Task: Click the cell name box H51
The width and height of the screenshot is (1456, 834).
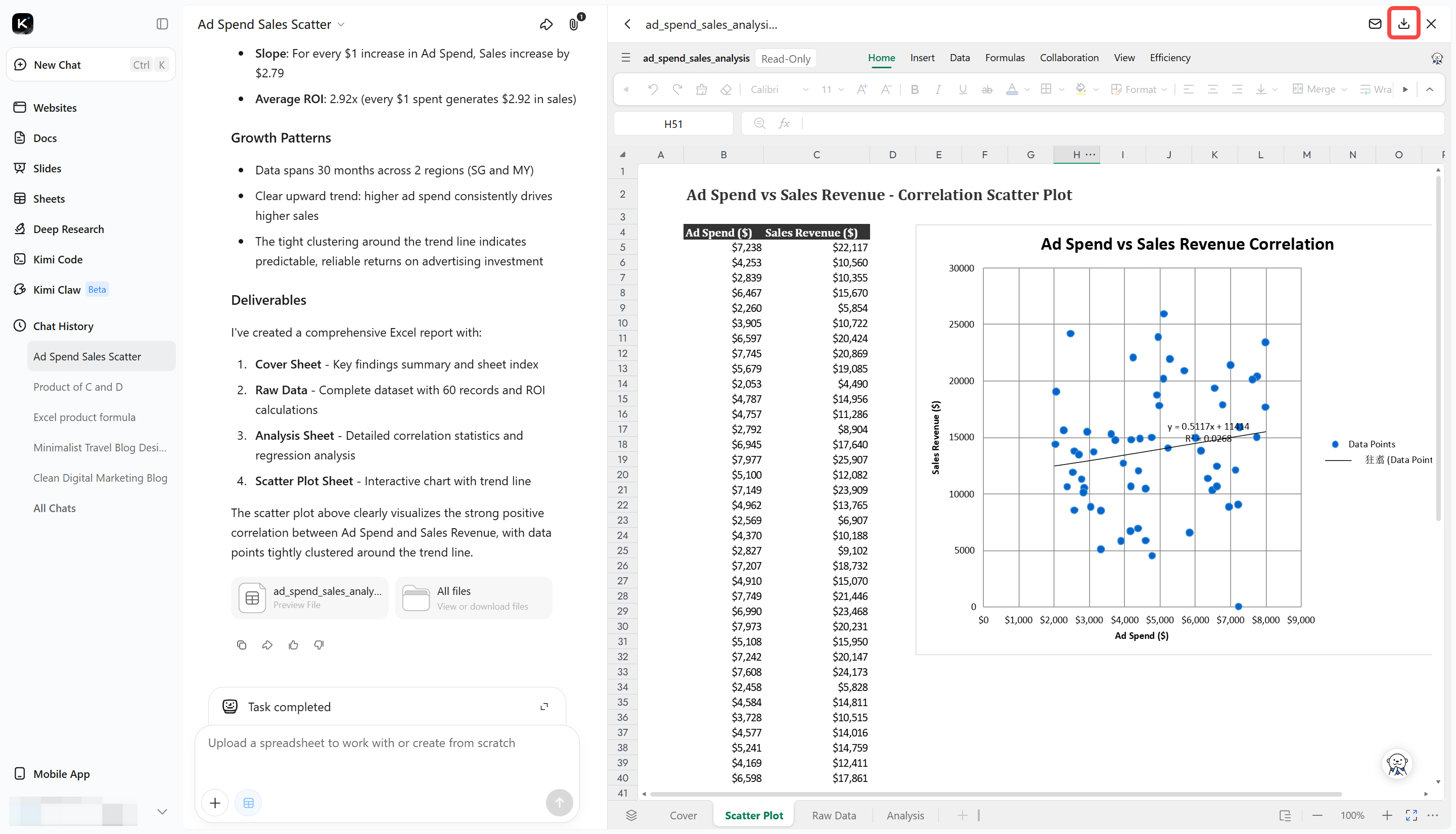Action: tap(673, 124)
